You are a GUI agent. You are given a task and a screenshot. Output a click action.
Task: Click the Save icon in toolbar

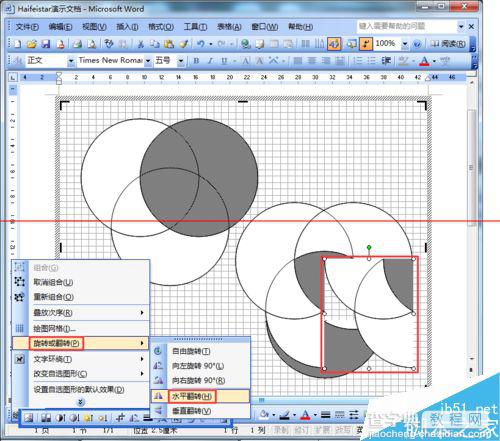click(46, 44)
